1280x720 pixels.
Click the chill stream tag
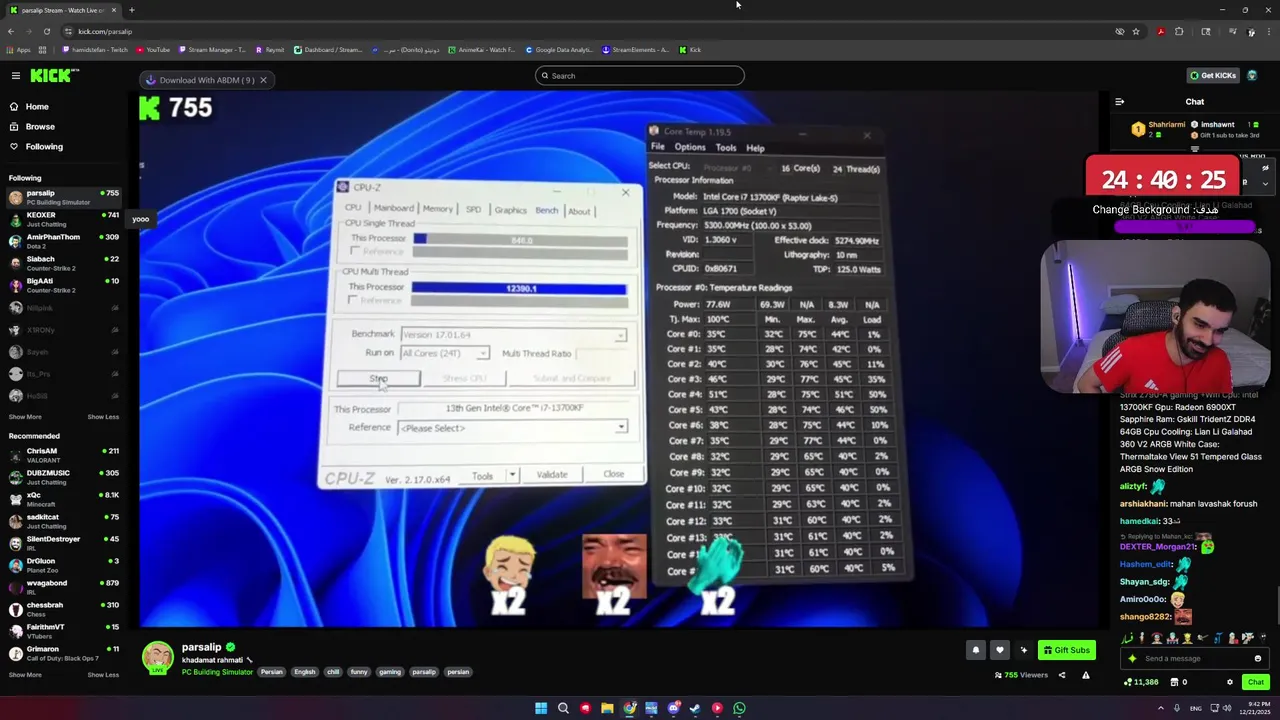(x=333, y=672)
